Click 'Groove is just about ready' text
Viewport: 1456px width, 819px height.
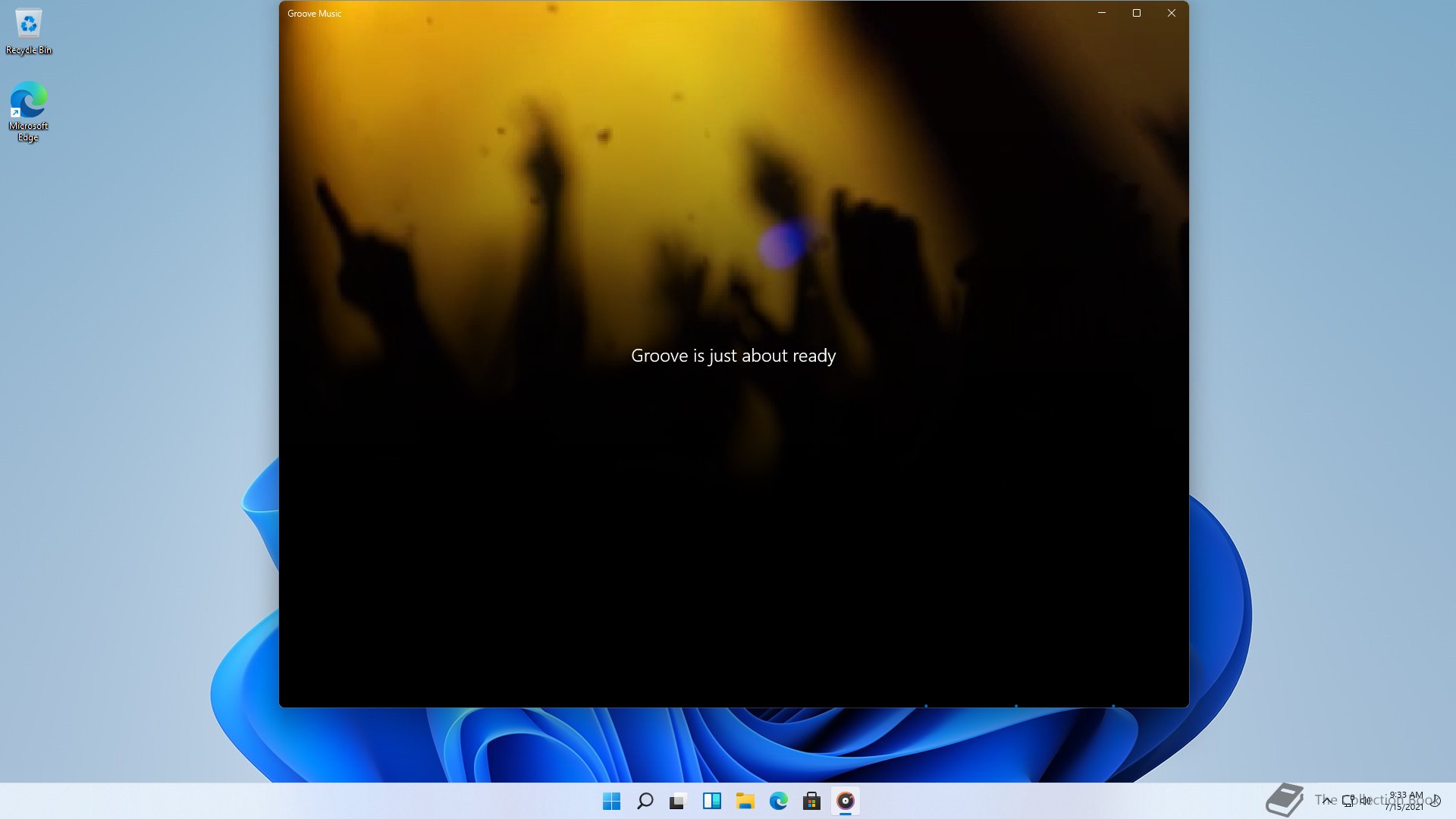[733, 356]
